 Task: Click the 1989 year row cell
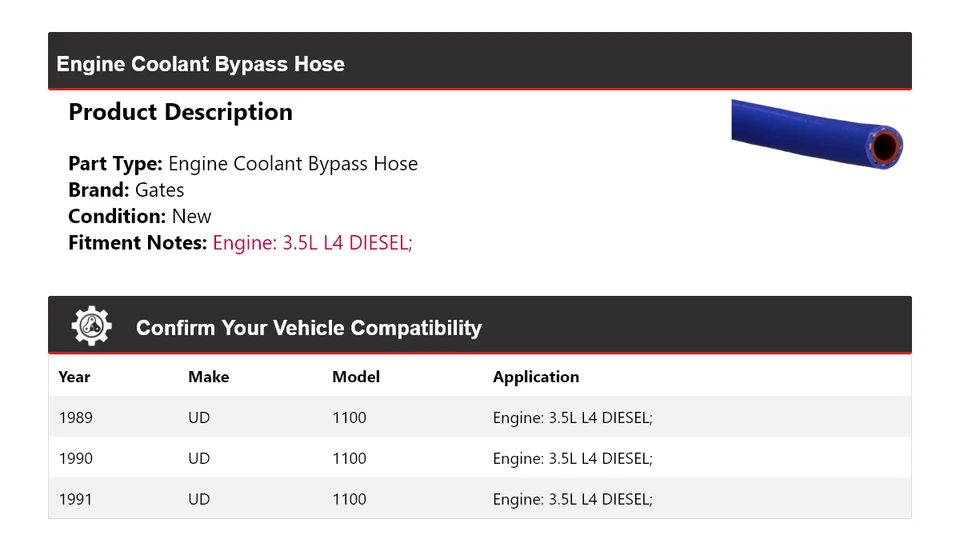76,417
